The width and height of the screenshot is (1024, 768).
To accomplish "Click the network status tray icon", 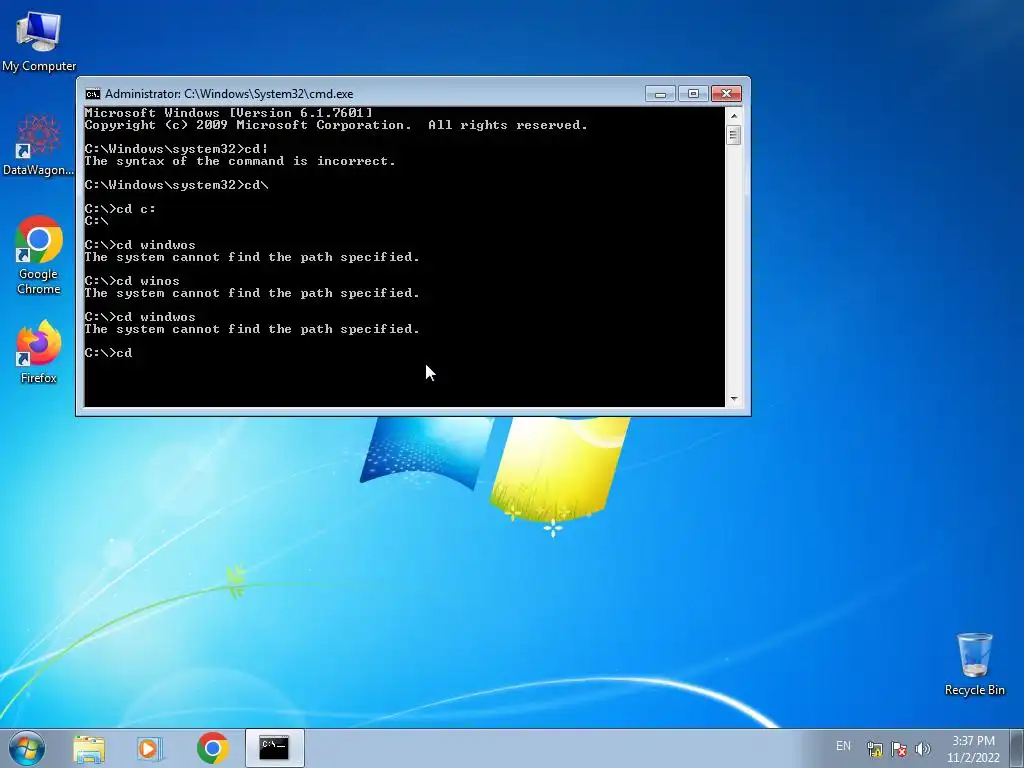I will 874,749.
